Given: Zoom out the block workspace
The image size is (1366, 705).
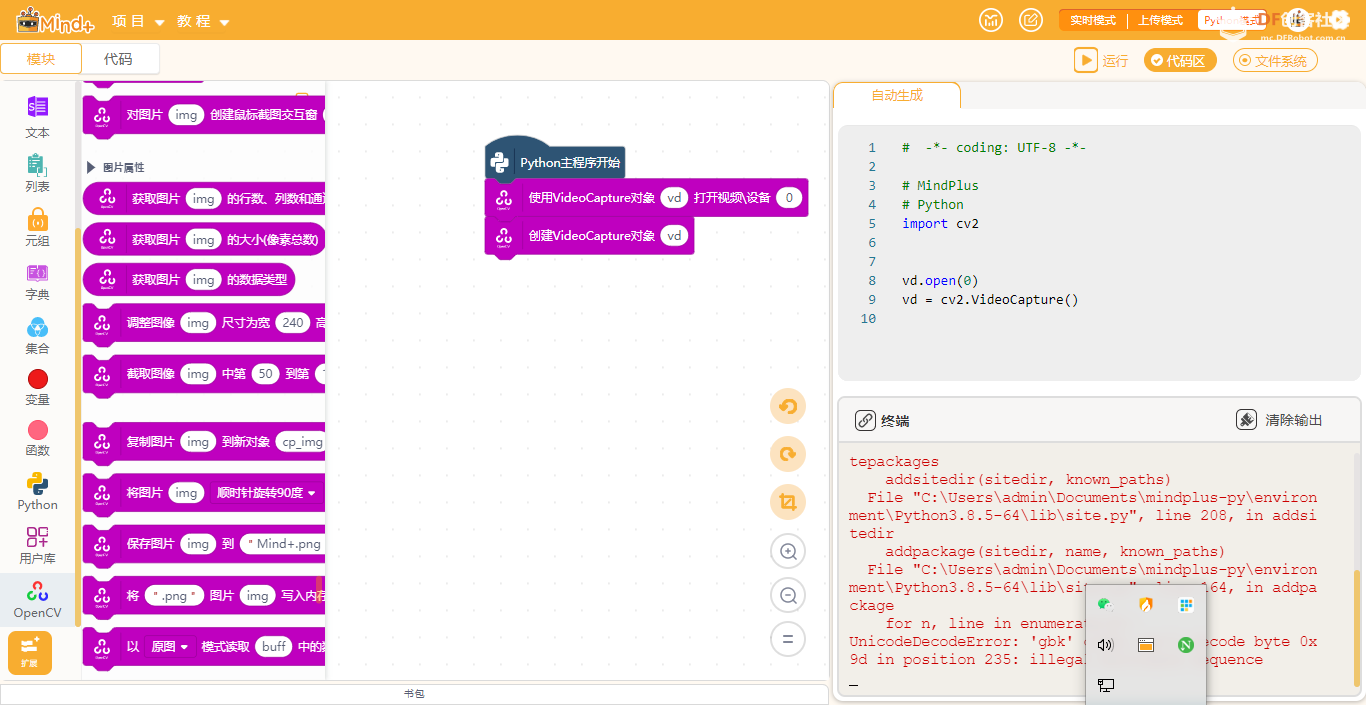Looking at the screenshot, I should (788, 596).
